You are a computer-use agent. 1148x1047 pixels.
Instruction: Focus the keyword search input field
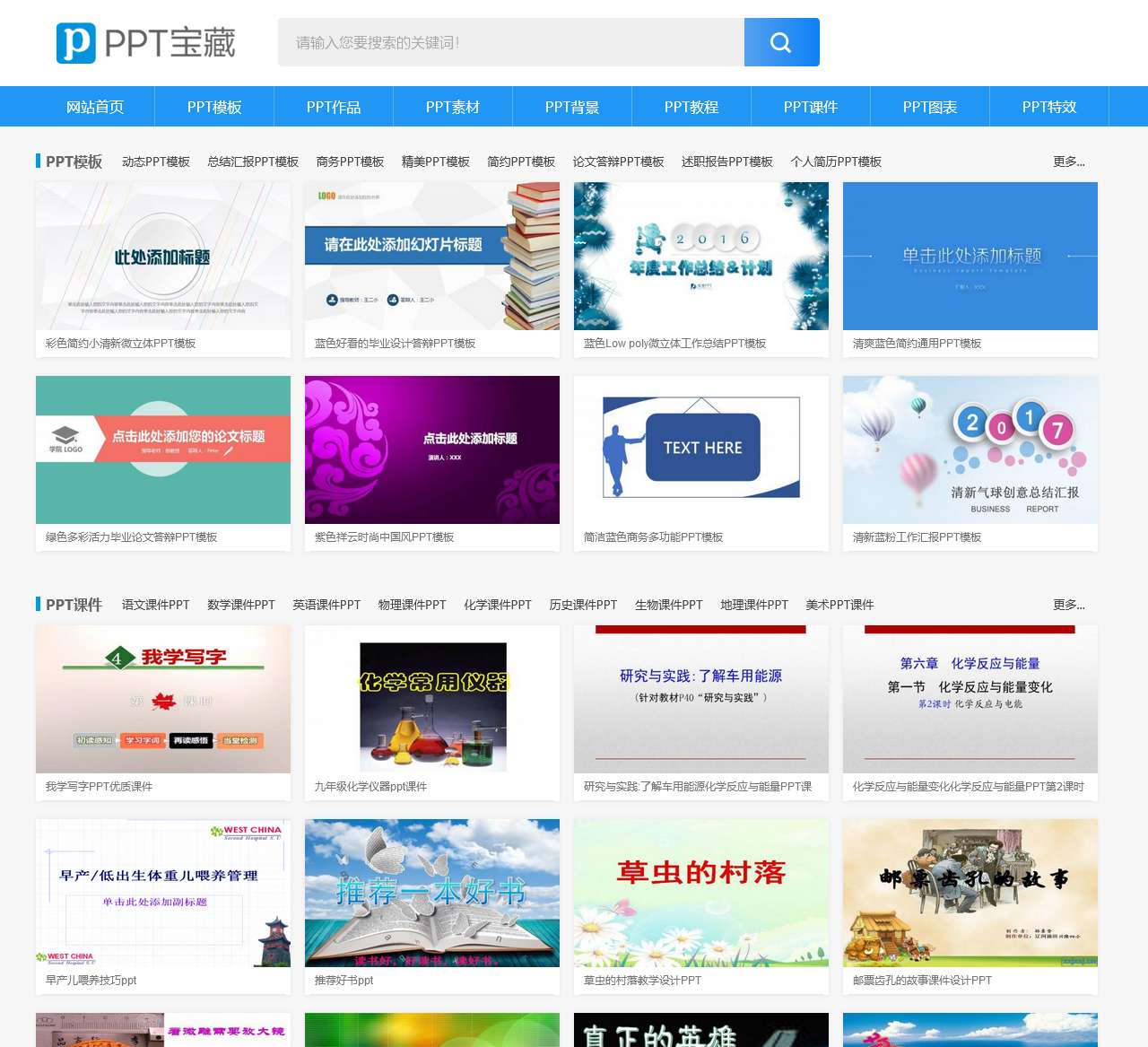click(511, 42)
